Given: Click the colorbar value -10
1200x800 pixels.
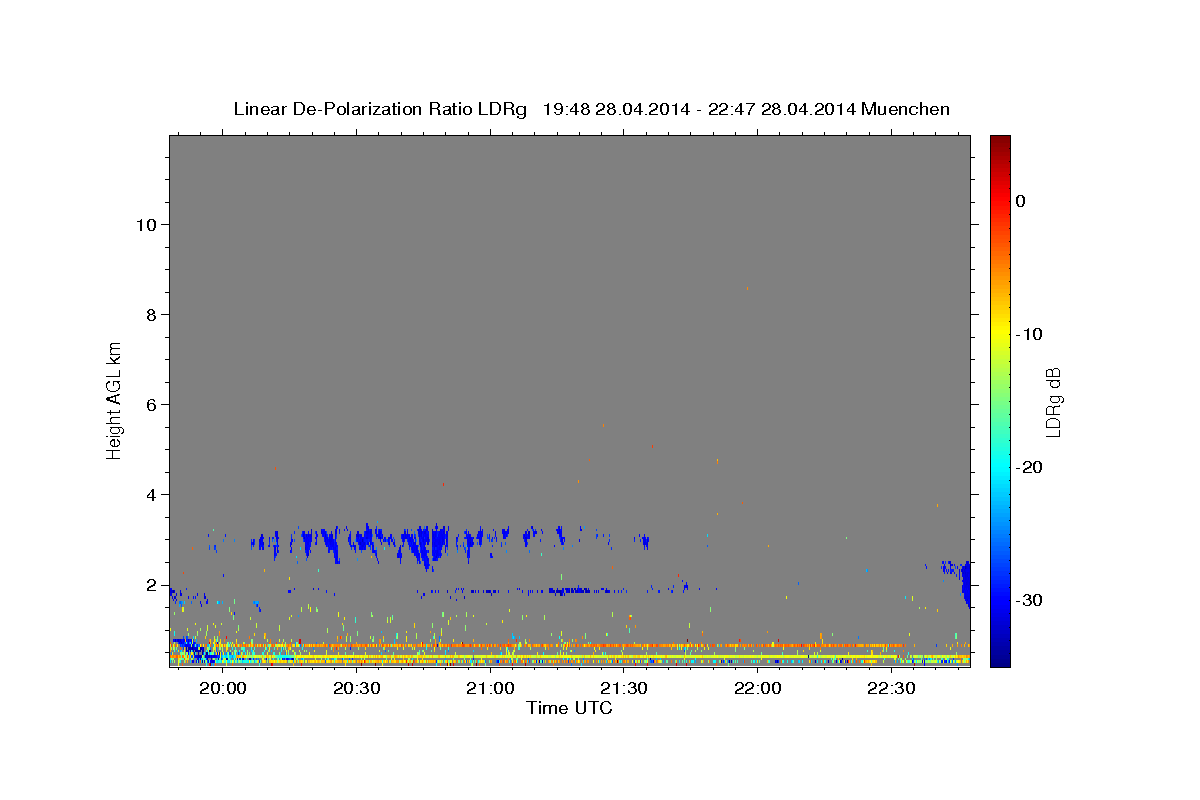Looking at the screenshot, I should [1030, 334].
